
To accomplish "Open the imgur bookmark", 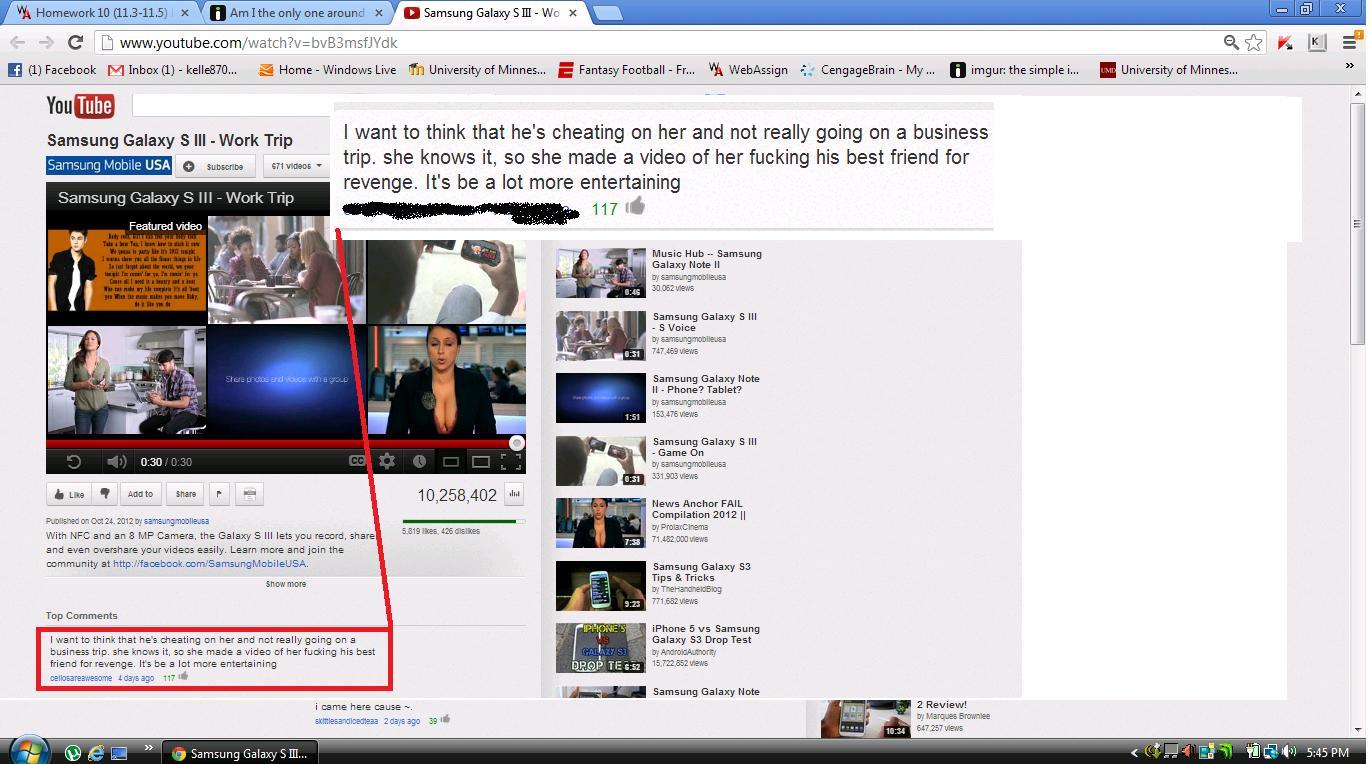I will tap(1014, 70).
